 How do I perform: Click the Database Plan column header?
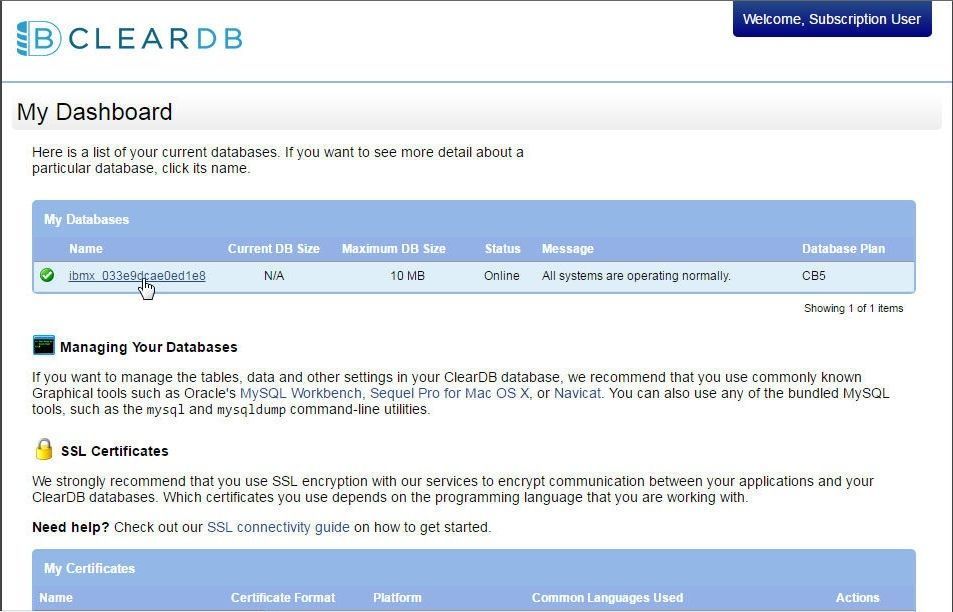(844, 249)
